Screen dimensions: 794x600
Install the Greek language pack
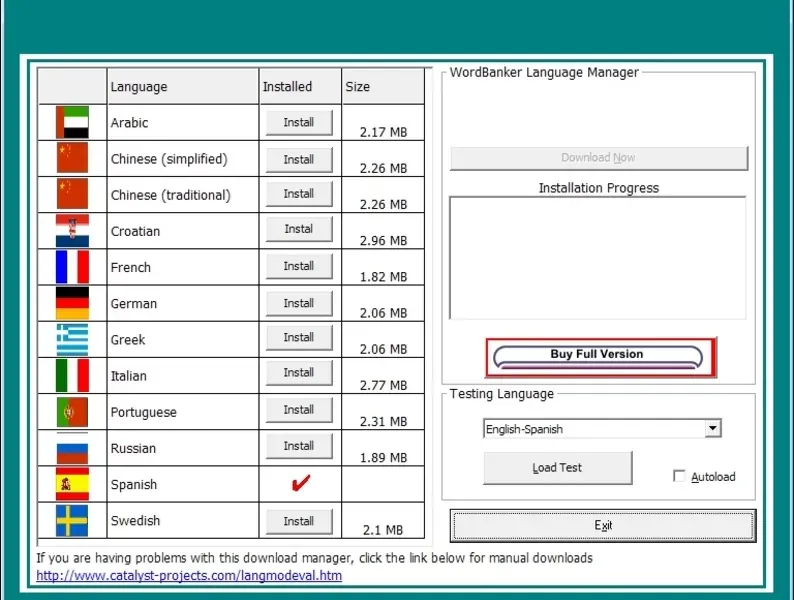pos(299,338)
